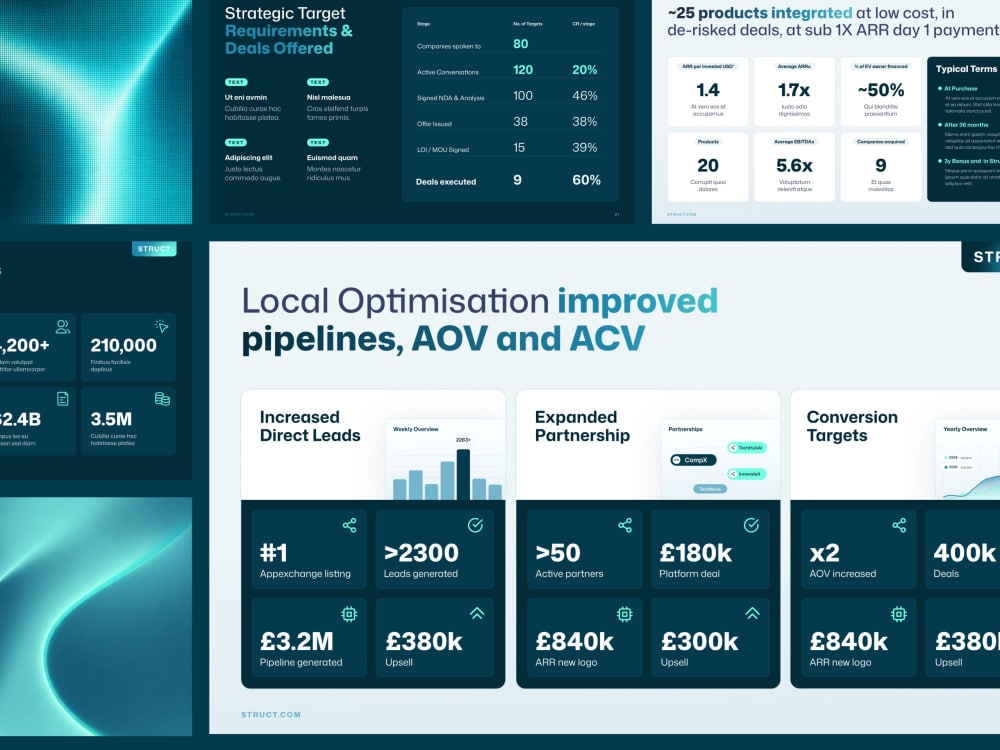Click document icon on the 2.4B stat card
The width and height of the screenshot is (1000, 750).
pos(62,399)
